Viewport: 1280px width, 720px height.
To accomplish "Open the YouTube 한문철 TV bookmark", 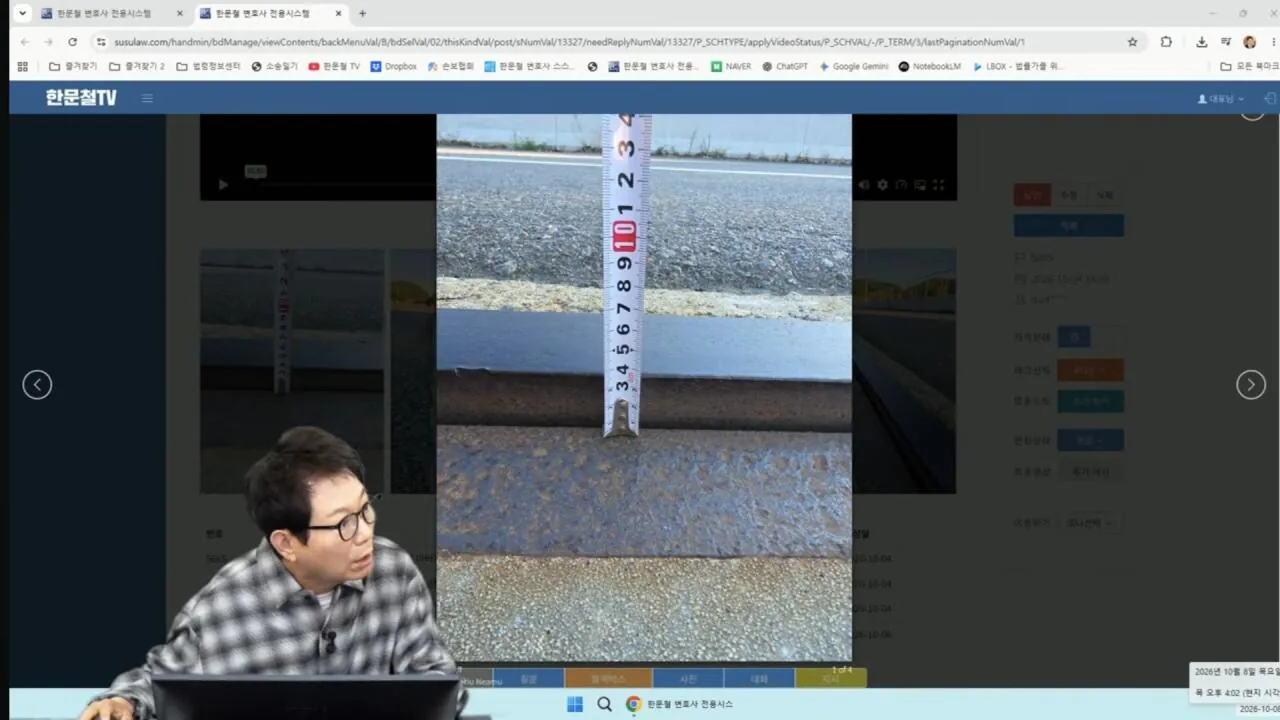I will (334, 66).
